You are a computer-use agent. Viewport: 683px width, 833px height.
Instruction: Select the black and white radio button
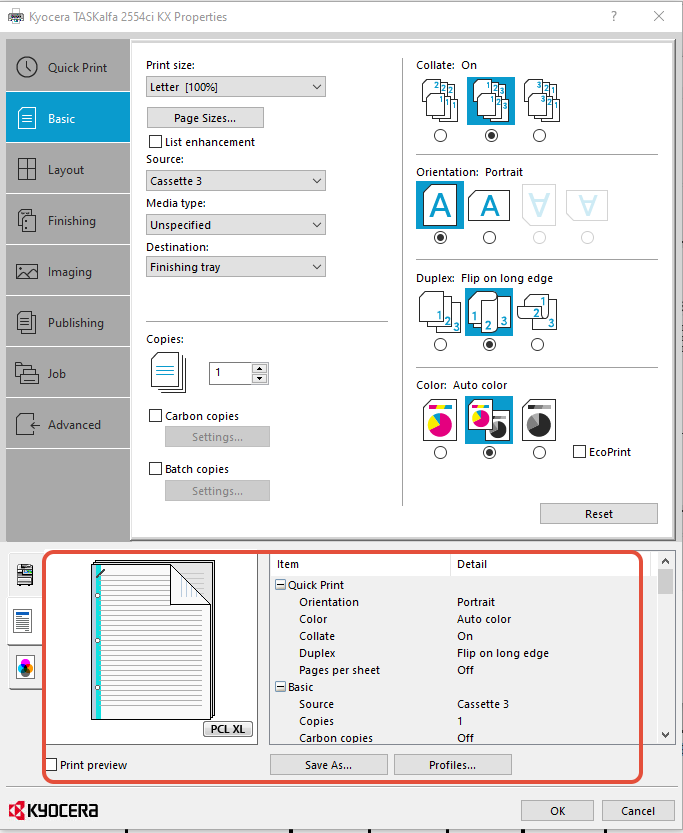(x=539, y=453)
